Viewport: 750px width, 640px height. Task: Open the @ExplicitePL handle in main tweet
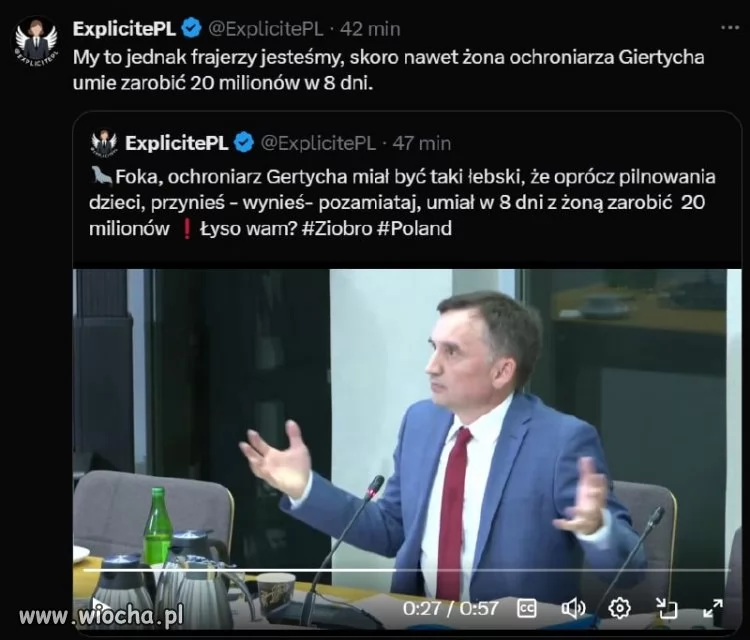(266, 28)
